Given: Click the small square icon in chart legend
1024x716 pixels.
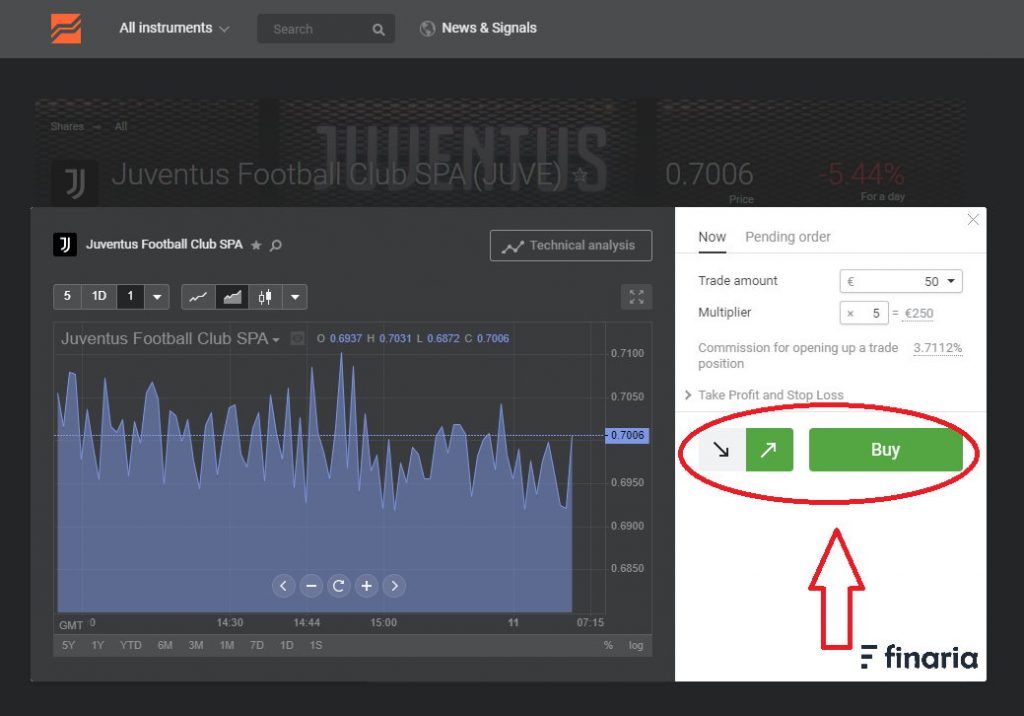Looking at the screenshot, I should (x=298, y=338).
